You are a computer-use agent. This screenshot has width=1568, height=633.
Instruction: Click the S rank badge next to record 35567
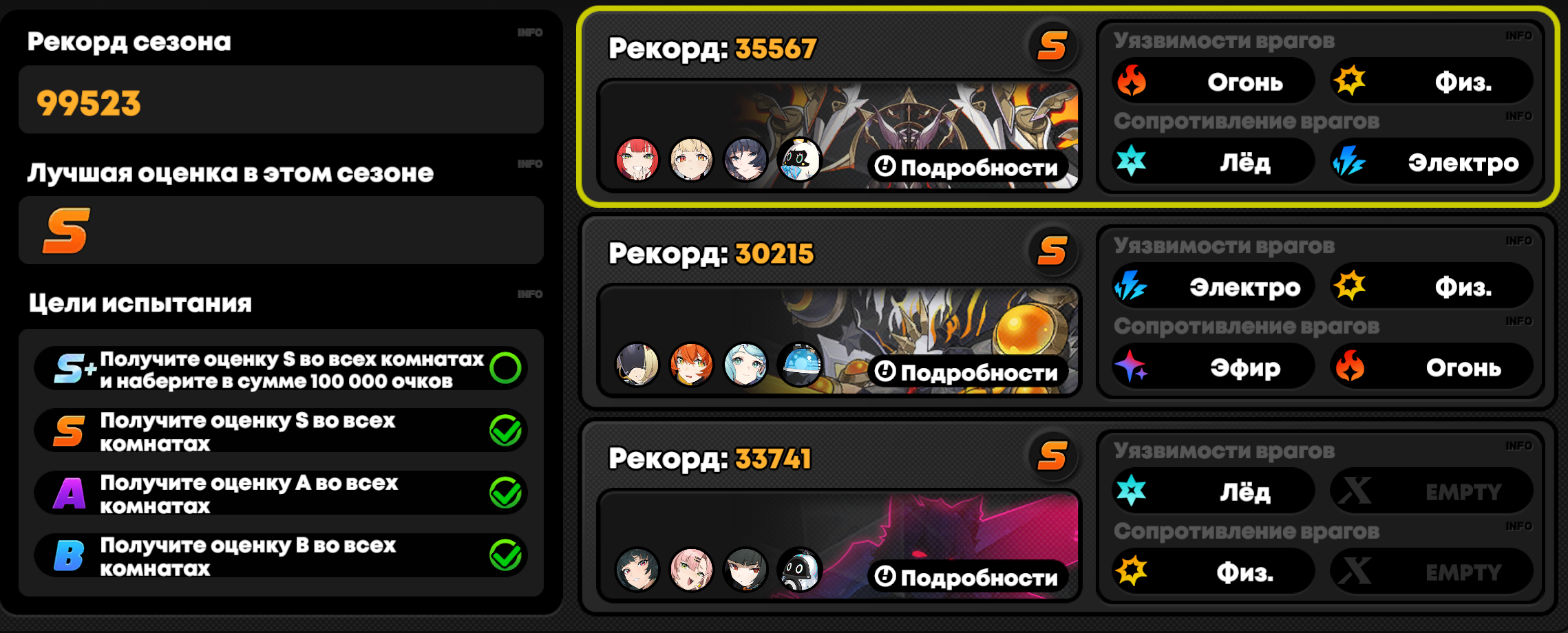[x=1052, y=46]
